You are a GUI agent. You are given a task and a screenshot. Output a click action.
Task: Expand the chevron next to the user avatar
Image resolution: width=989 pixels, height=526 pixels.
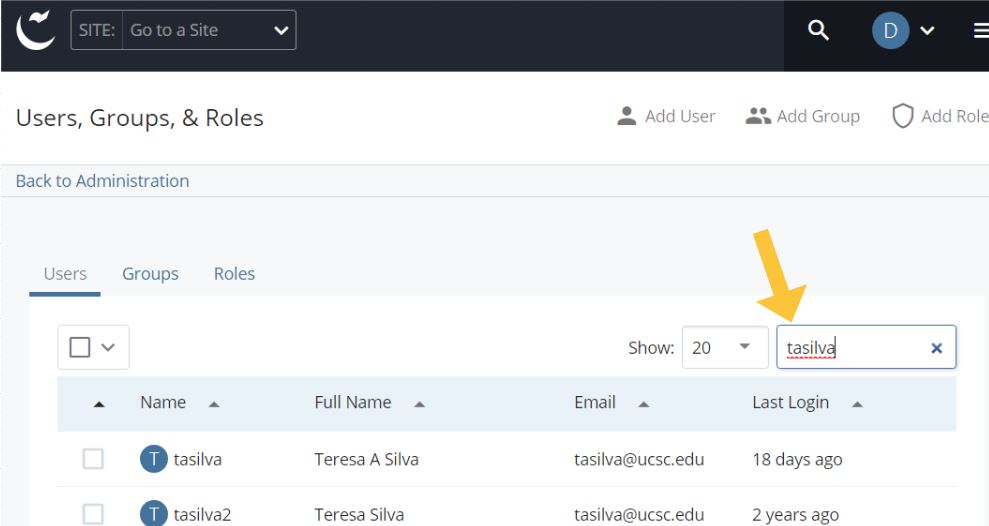(x=927, y=30)
